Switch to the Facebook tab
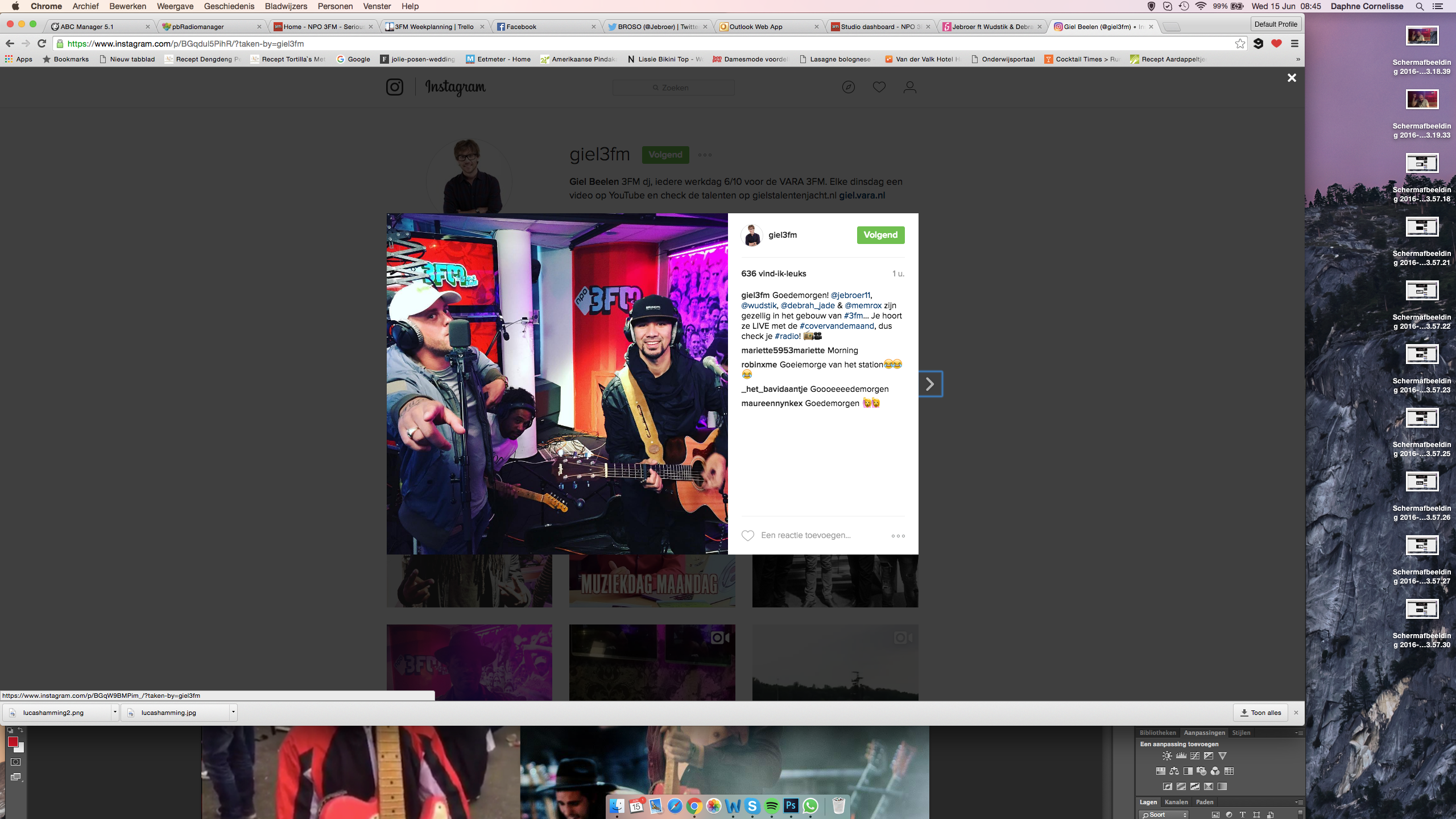1456x819 pixels. tap(545, 27)
